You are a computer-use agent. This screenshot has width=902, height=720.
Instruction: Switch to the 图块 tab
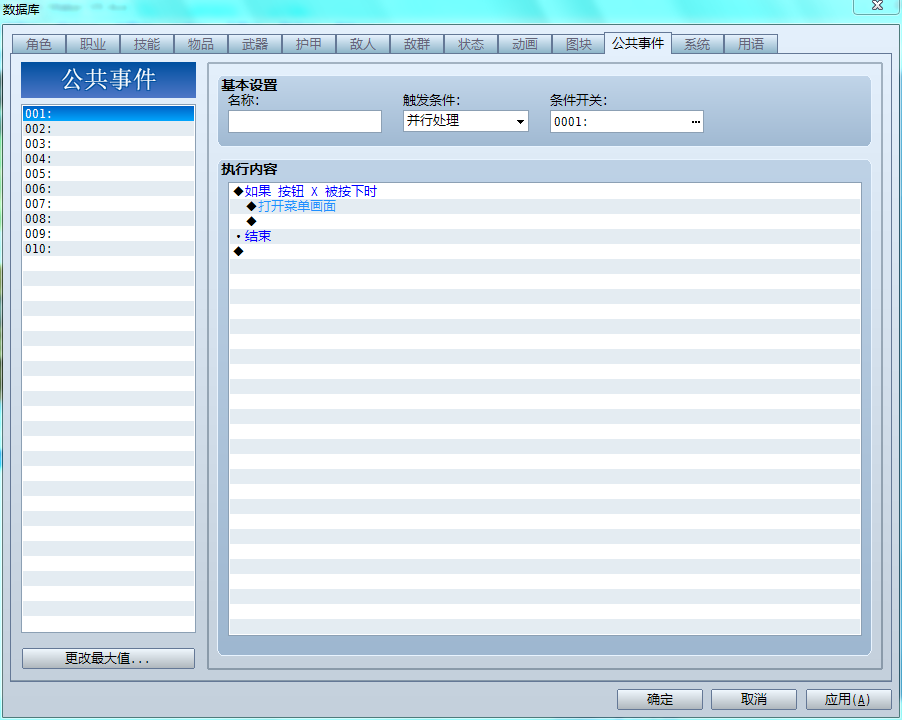(579, 44)
